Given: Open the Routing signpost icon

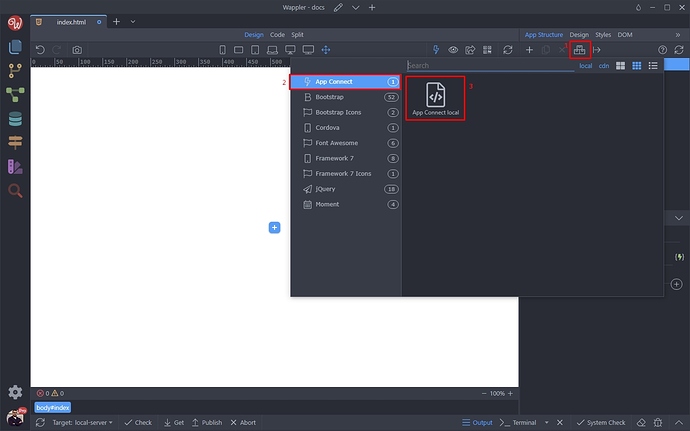Looking at the screenshot, I should [15, 142].
